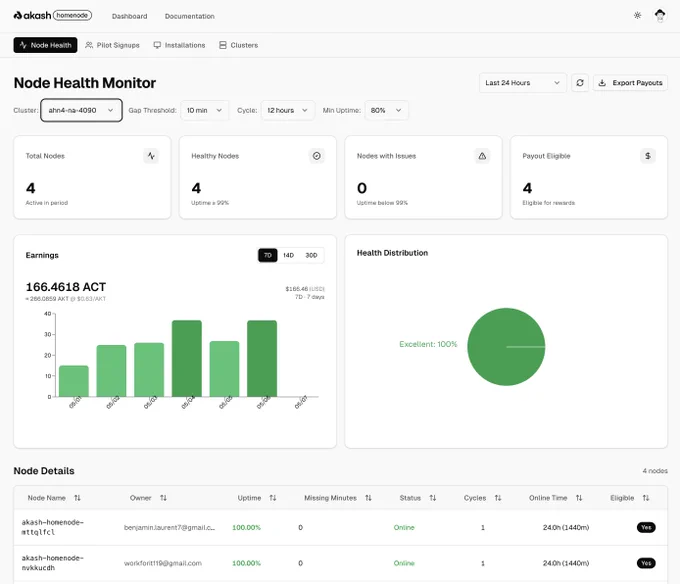Click the Total Nodes activity icon
The height and width of the screenshot is (584, 680).
(x=151, y=156)
